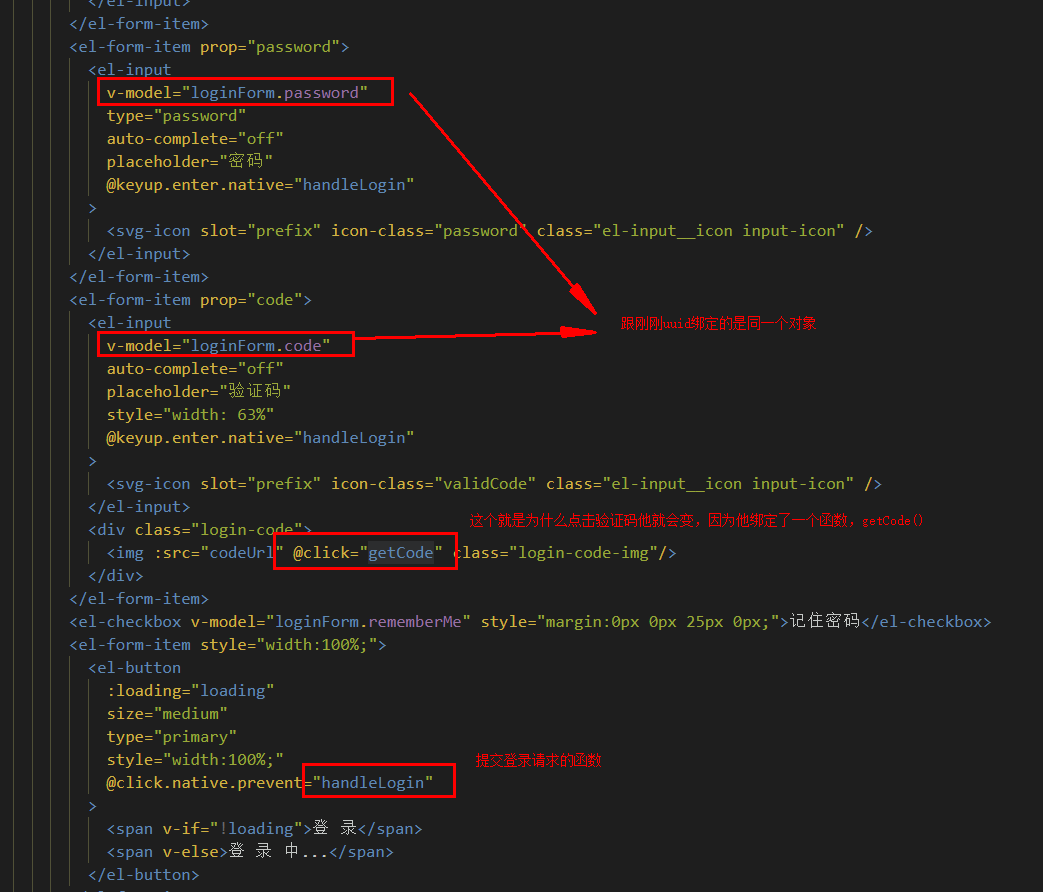Click the svg-icon line with icon-class="password"
1043x892 pixels.
[490, 231]
